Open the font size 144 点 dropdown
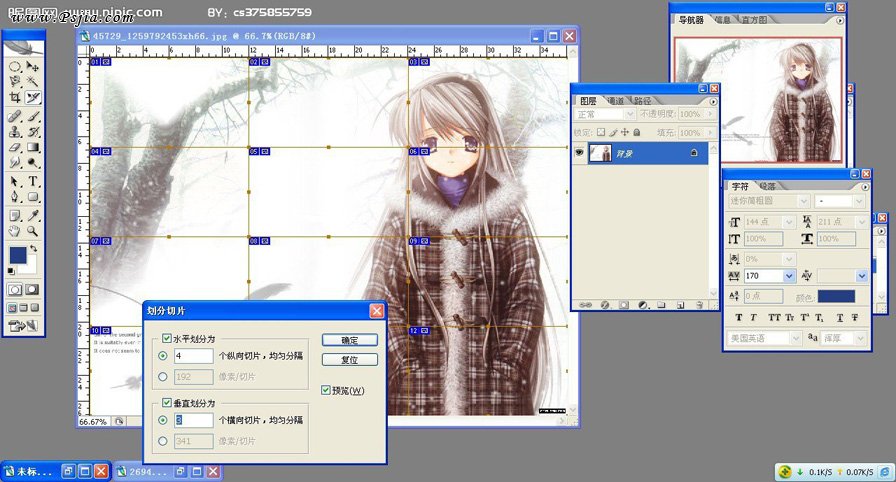Image resolution: width=896 pixels, height=482 pixels. point(769,222)
